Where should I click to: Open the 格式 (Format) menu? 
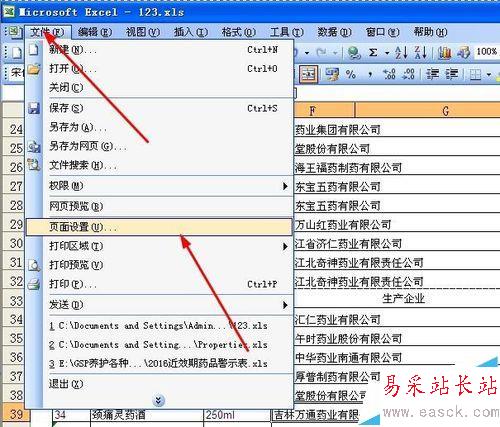(239, 32)
